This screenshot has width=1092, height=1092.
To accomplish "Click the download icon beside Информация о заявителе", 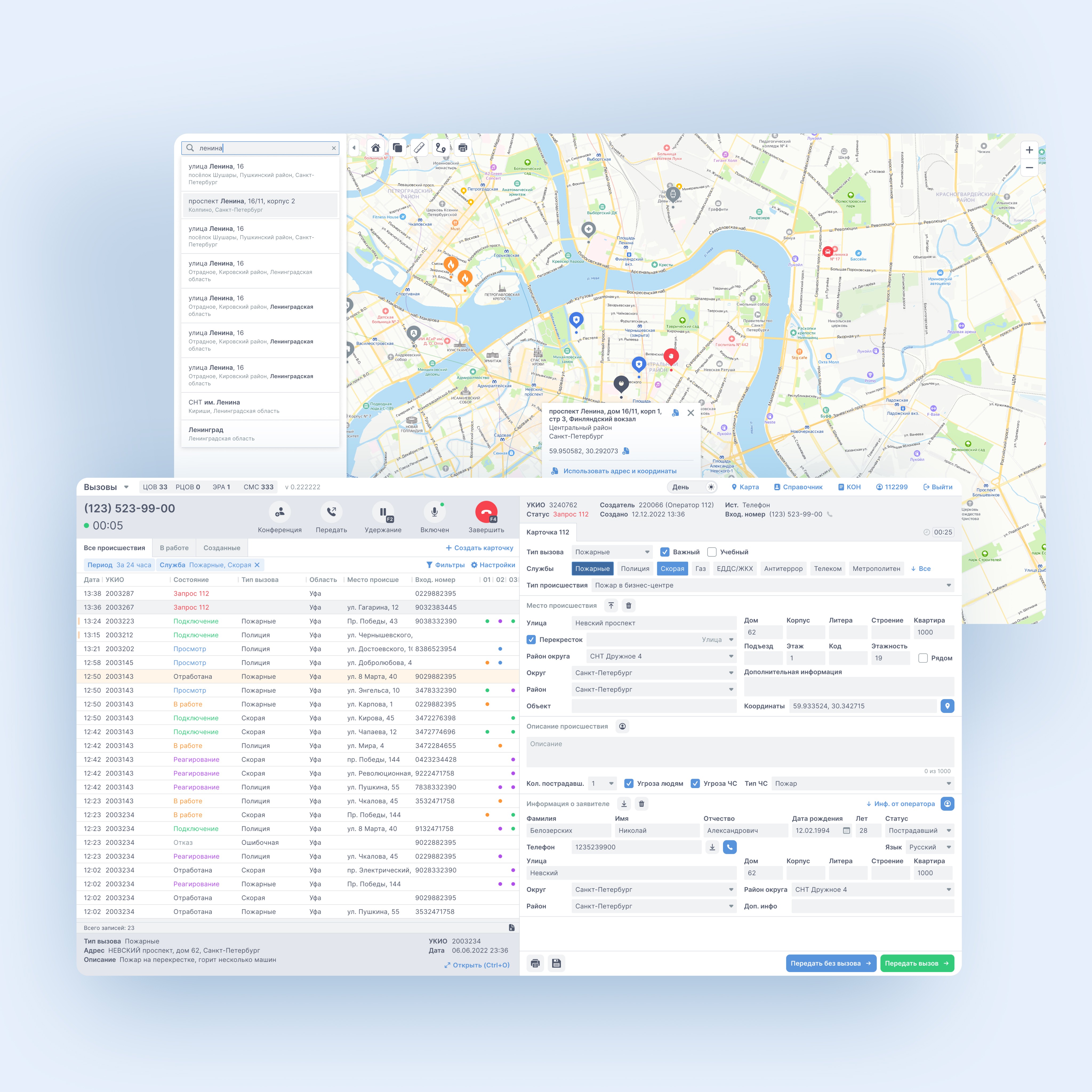I will [624, 804].
